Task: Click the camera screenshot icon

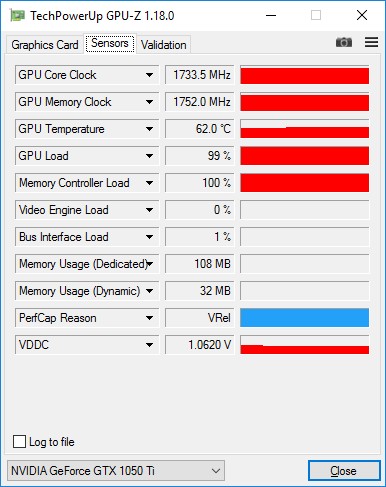Action: pos(344,42)
